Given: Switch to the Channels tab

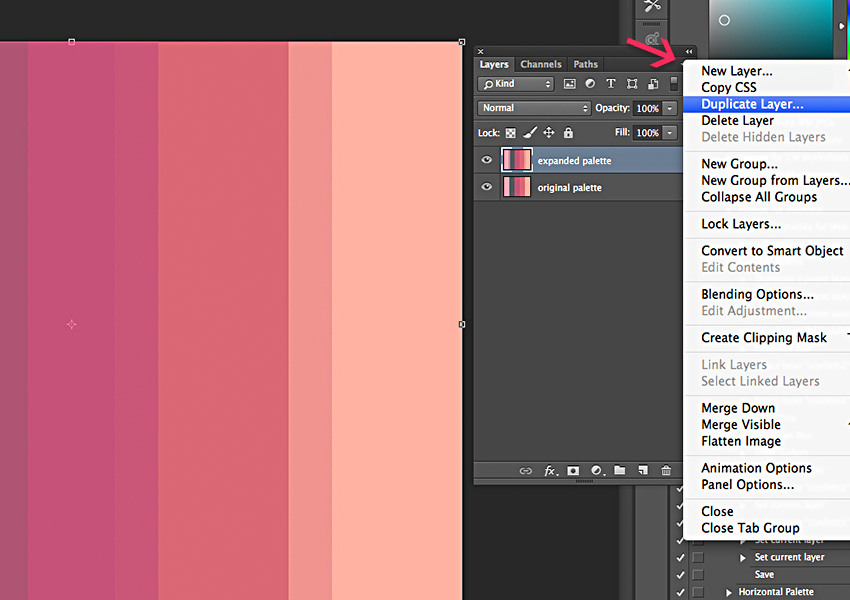Looking at the screenshot, I should coord(541,63).
